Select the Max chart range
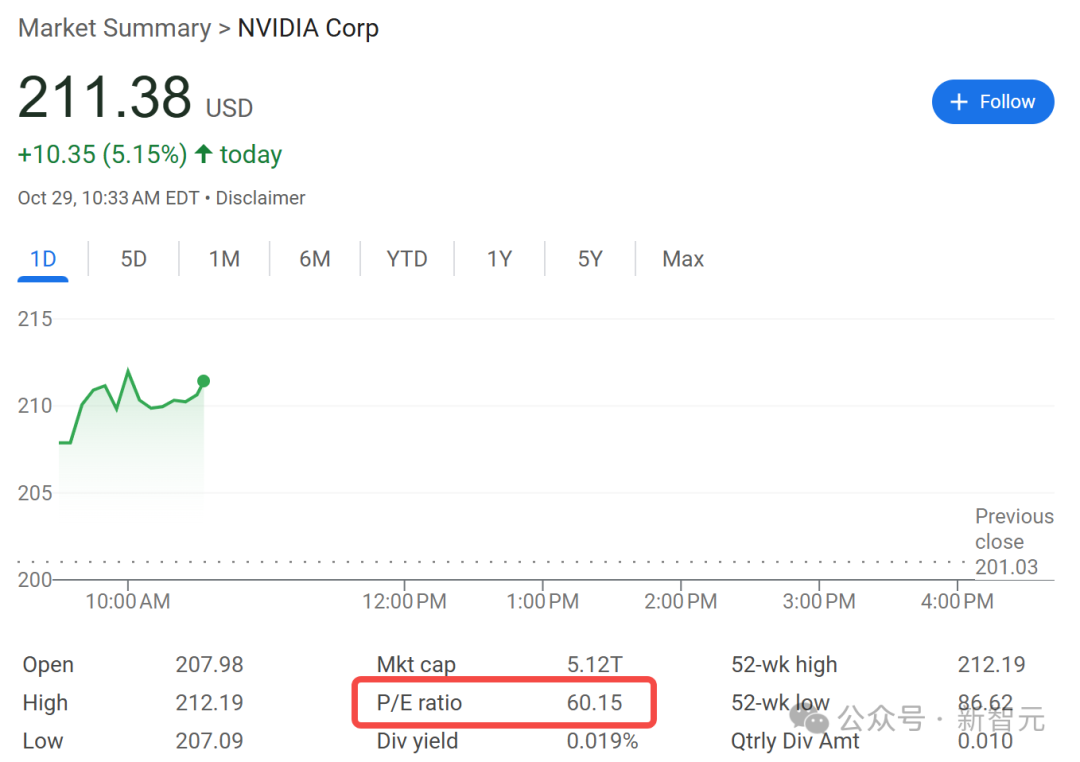1080x762 pixels. pyautogui.click(x=683, y=259)
